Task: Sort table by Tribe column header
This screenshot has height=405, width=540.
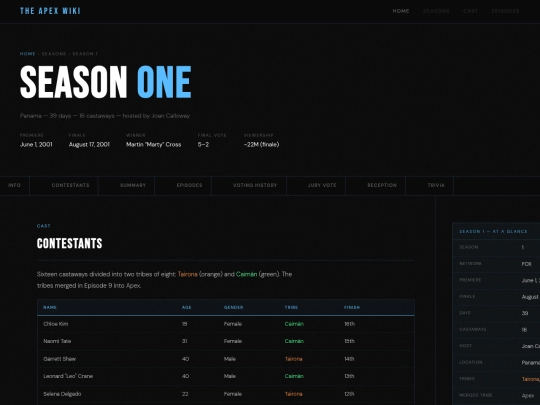Action: (x=291, y=307)
